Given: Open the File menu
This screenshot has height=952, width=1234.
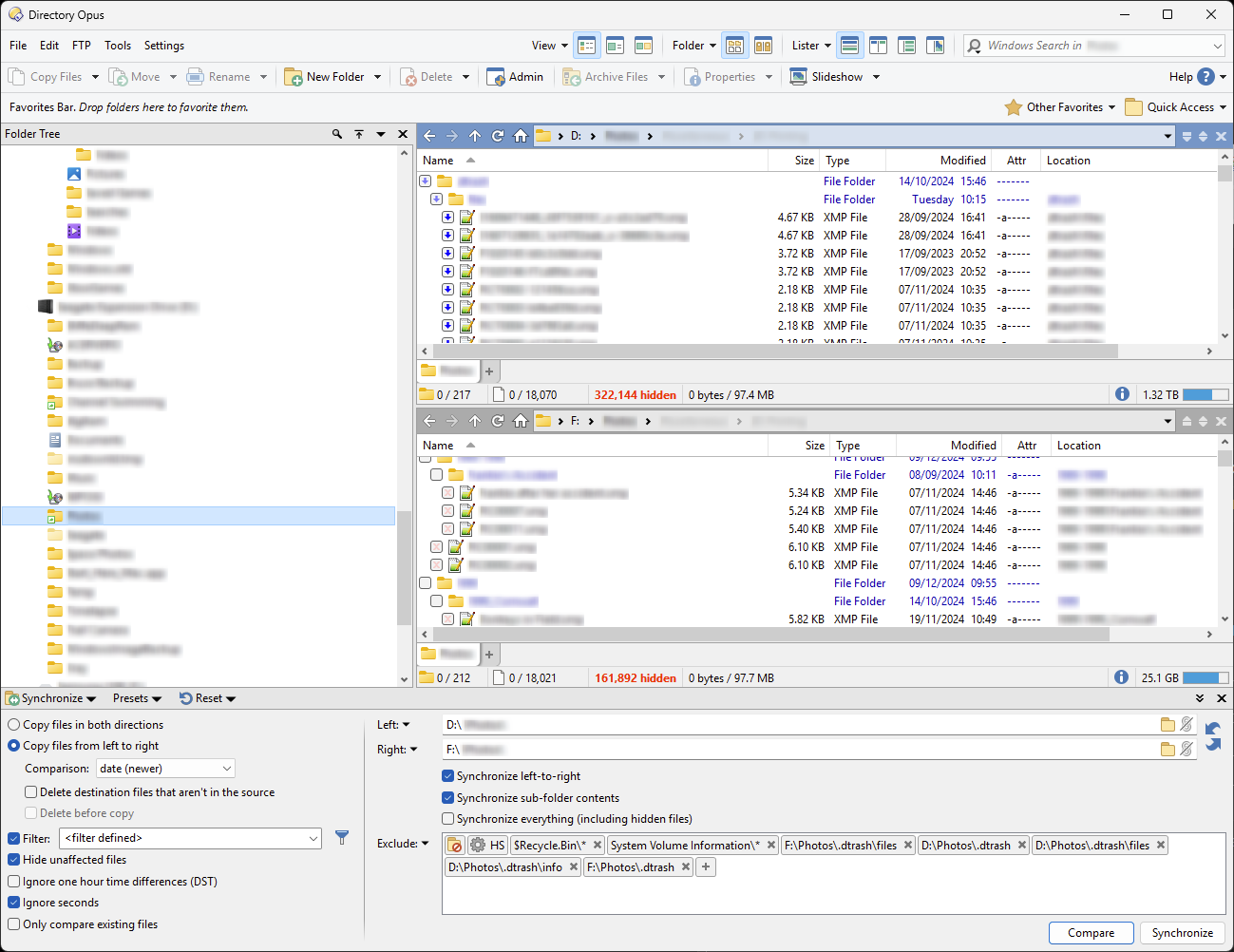Looking at the screenshot, I should click(18, 46).
